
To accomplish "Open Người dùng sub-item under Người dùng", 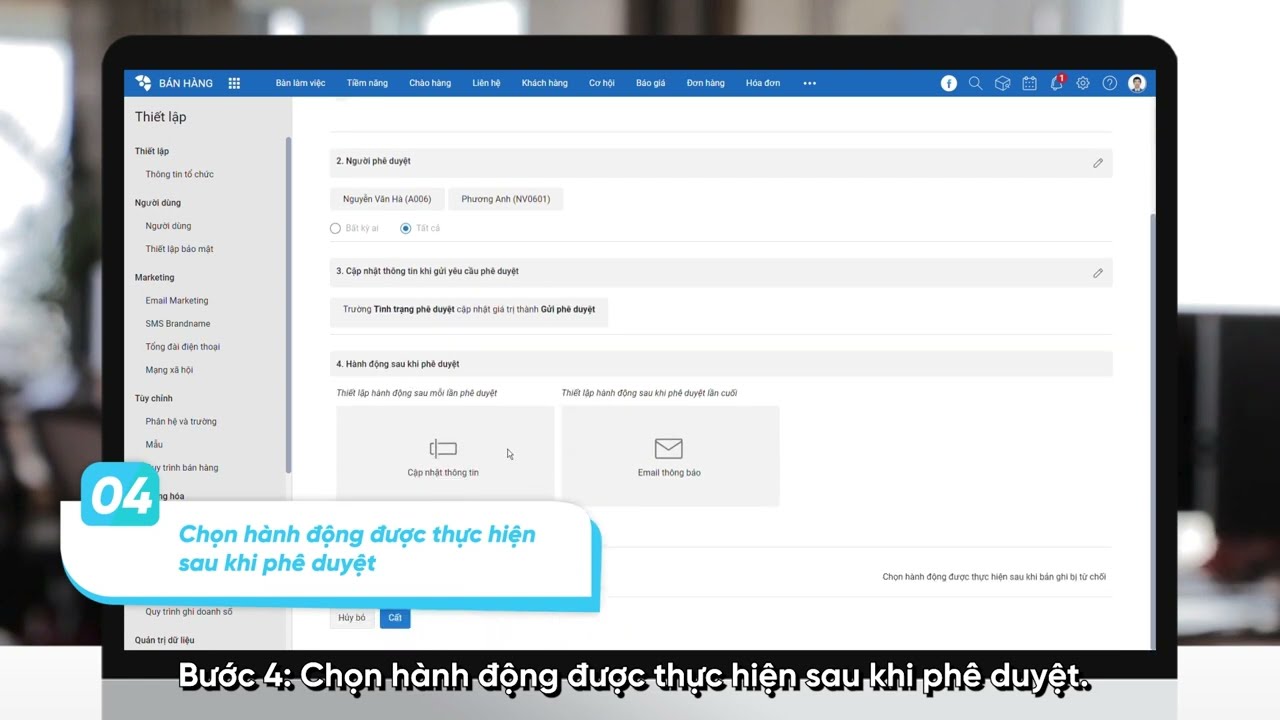I will (x=168, y=226).
